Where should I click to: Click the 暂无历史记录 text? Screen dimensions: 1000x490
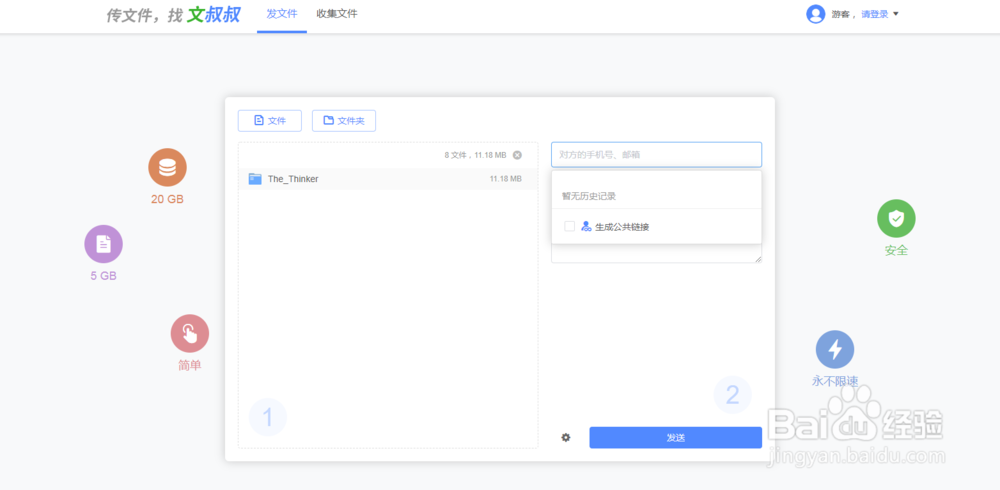click(x=589, y=196)
